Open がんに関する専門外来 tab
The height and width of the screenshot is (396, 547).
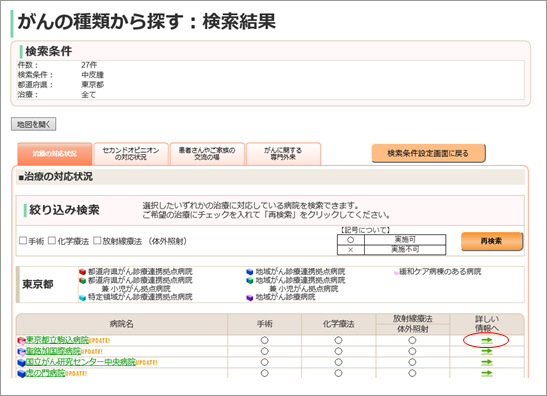(283, 154)
